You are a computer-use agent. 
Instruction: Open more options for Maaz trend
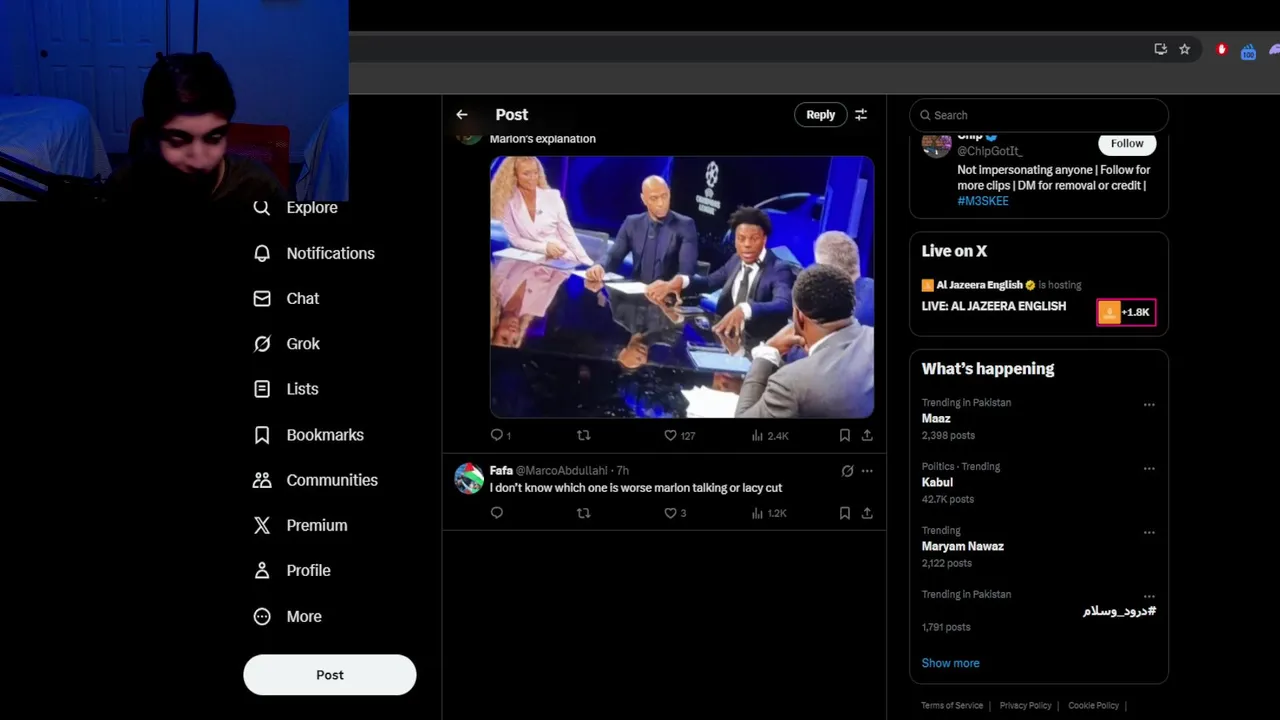(x=1149, y=405)
